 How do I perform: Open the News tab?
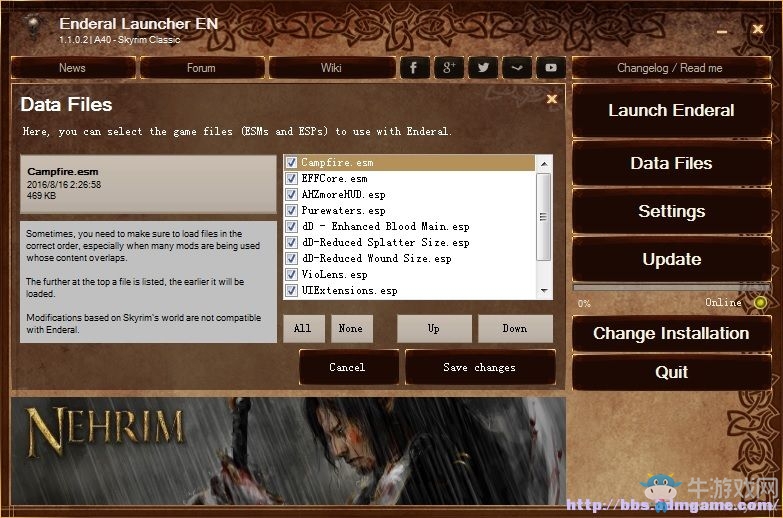(73, 68)
